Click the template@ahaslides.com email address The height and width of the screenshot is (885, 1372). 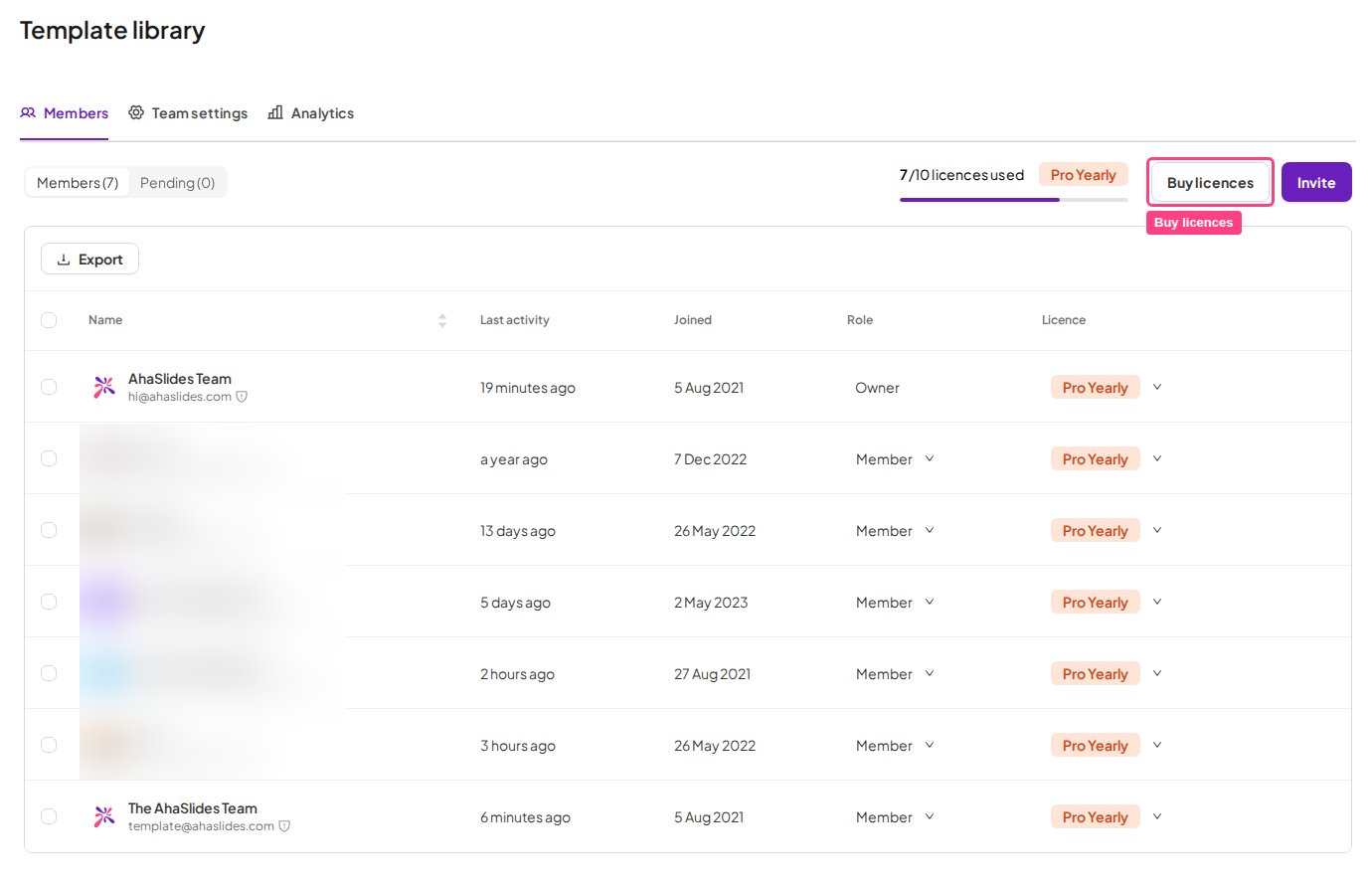click(201, 826)
